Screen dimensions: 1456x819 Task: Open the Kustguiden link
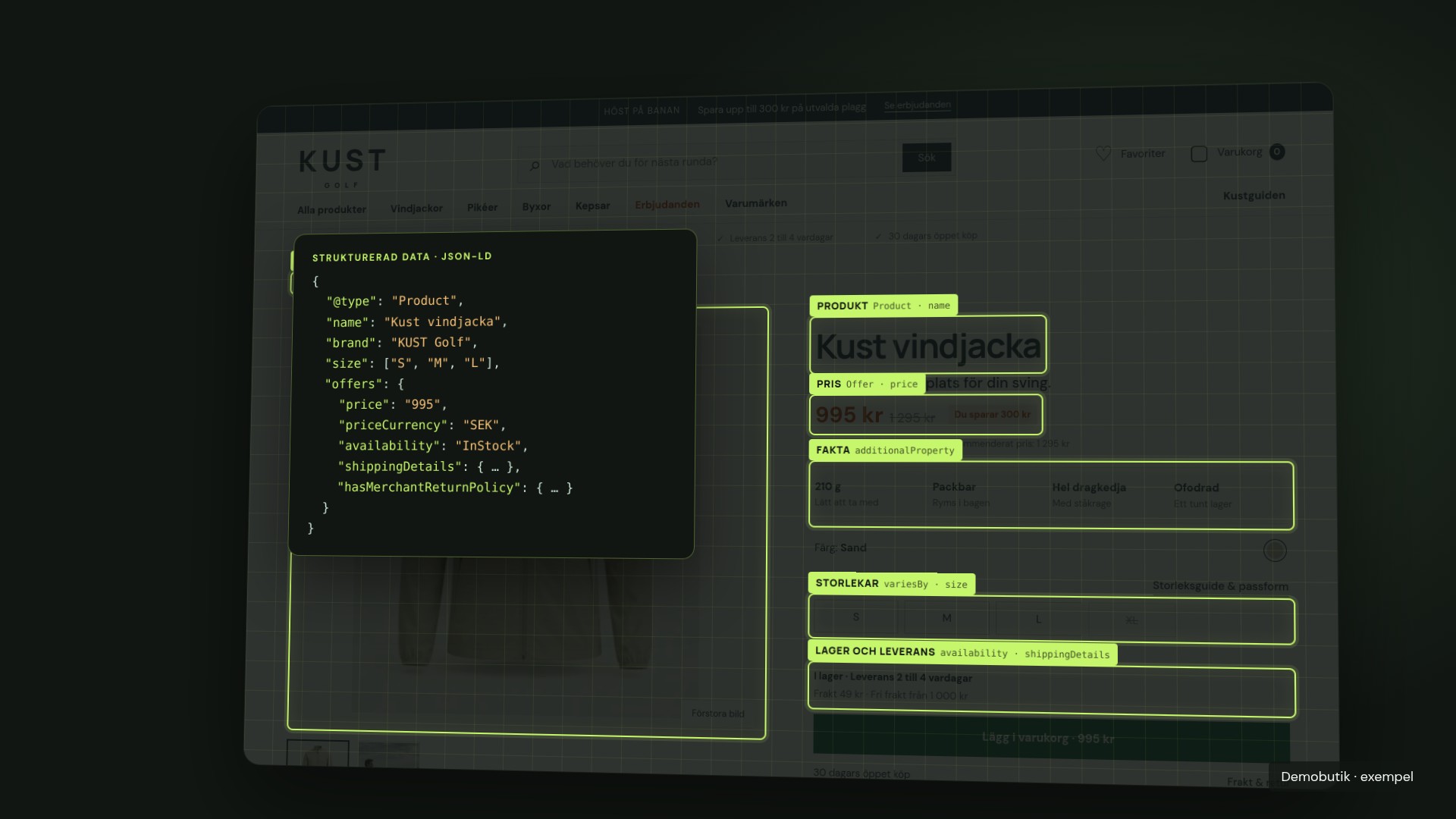tap(1254, 195)
